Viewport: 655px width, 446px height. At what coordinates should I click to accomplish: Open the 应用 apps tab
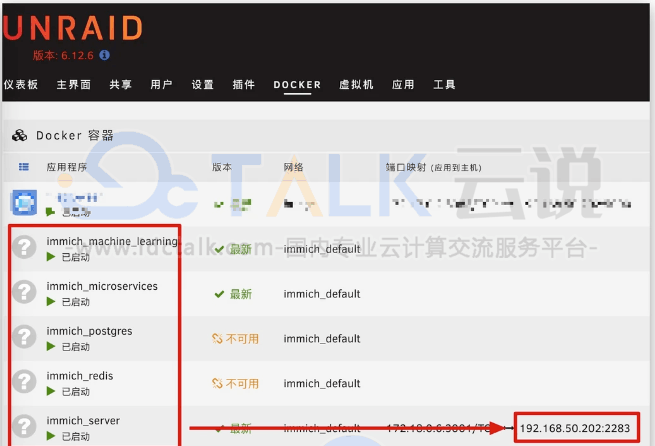tap(403, 84)
